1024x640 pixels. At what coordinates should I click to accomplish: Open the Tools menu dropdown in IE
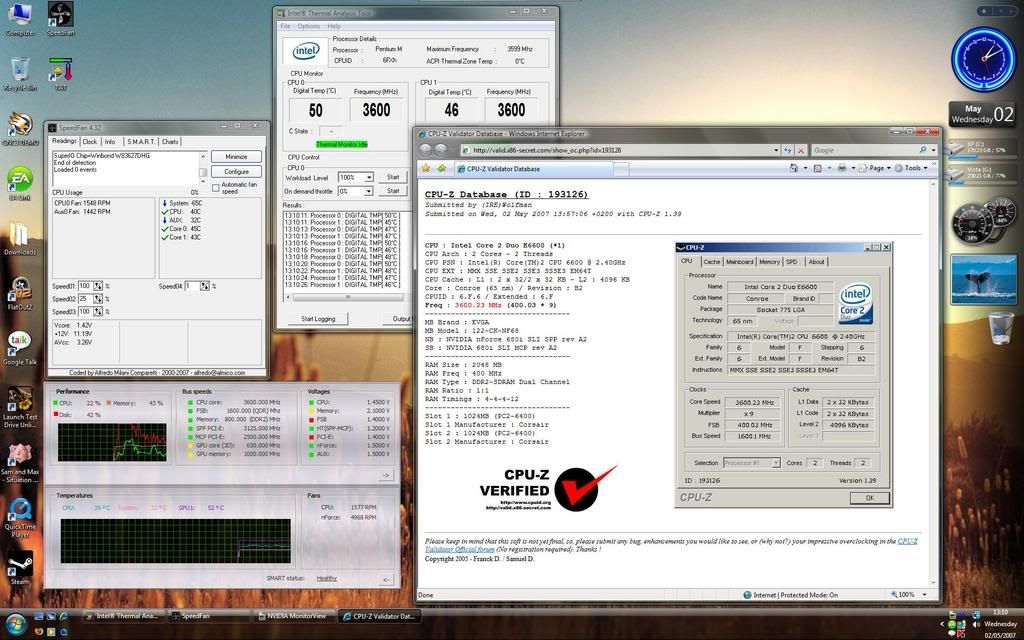(x=911, y=168)
